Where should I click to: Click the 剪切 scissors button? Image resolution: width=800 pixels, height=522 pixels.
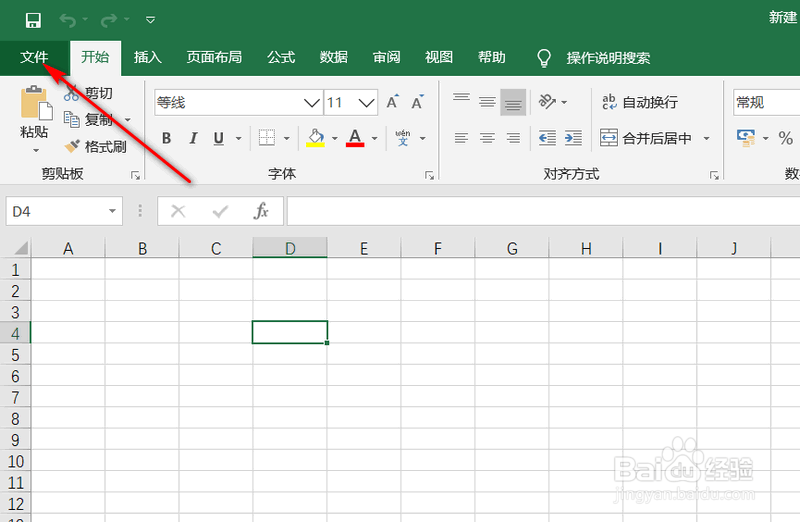click(88, 93)
